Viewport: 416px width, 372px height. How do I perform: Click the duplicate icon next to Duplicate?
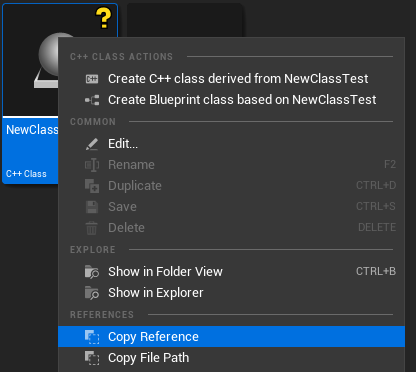pos(92,186)
